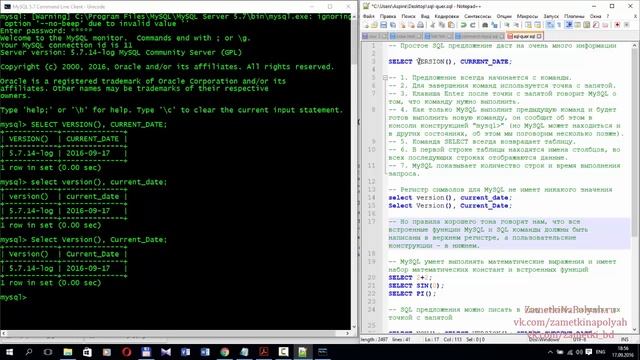This screenshot has width=640, height=360.
Task: Open the Опции menu
Action: click(x=504, y=16)
